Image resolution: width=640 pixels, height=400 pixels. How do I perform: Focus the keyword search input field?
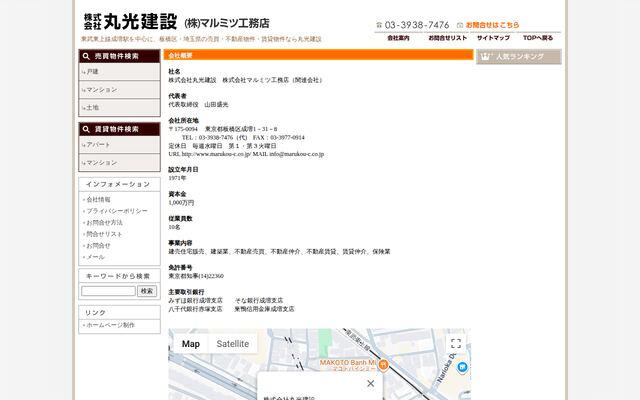(108, 291)
